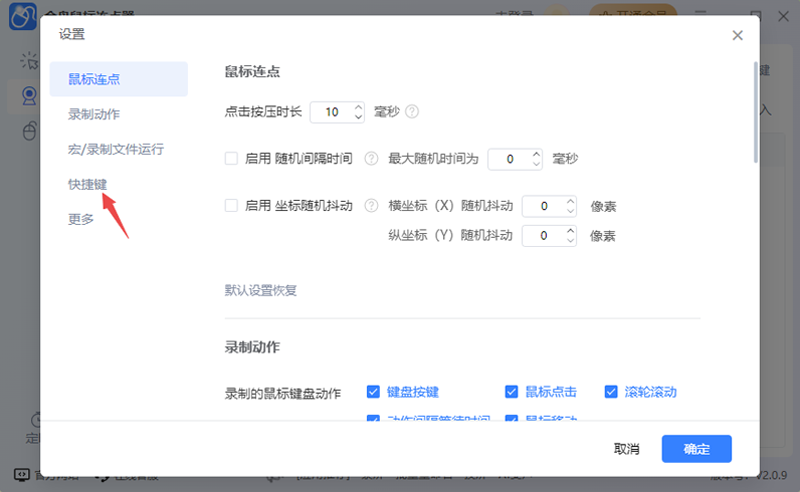Enable 启用 坐标随机抖动 checkbox
The image size is (800, 492).
coord(231,206)
